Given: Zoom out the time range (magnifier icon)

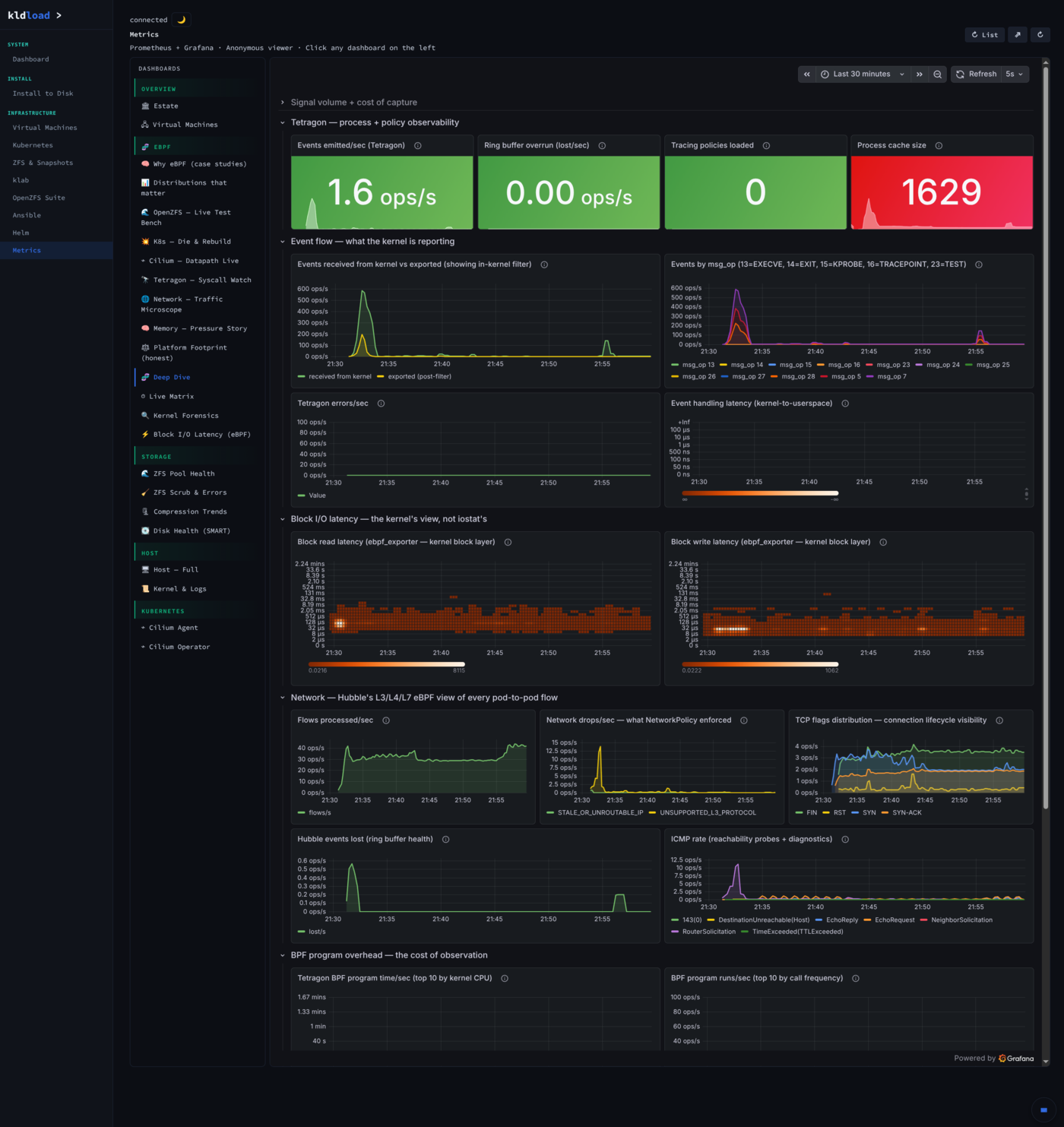Looking at the screenshot, I should 937,74.
